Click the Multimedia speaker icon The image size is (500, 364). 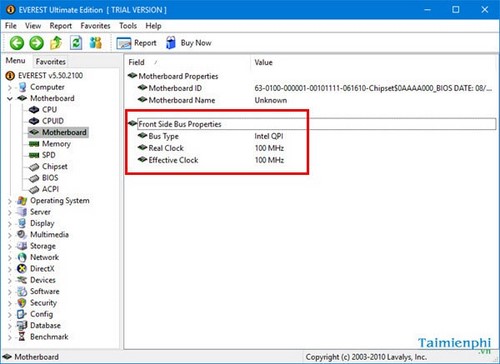(22, 235)
